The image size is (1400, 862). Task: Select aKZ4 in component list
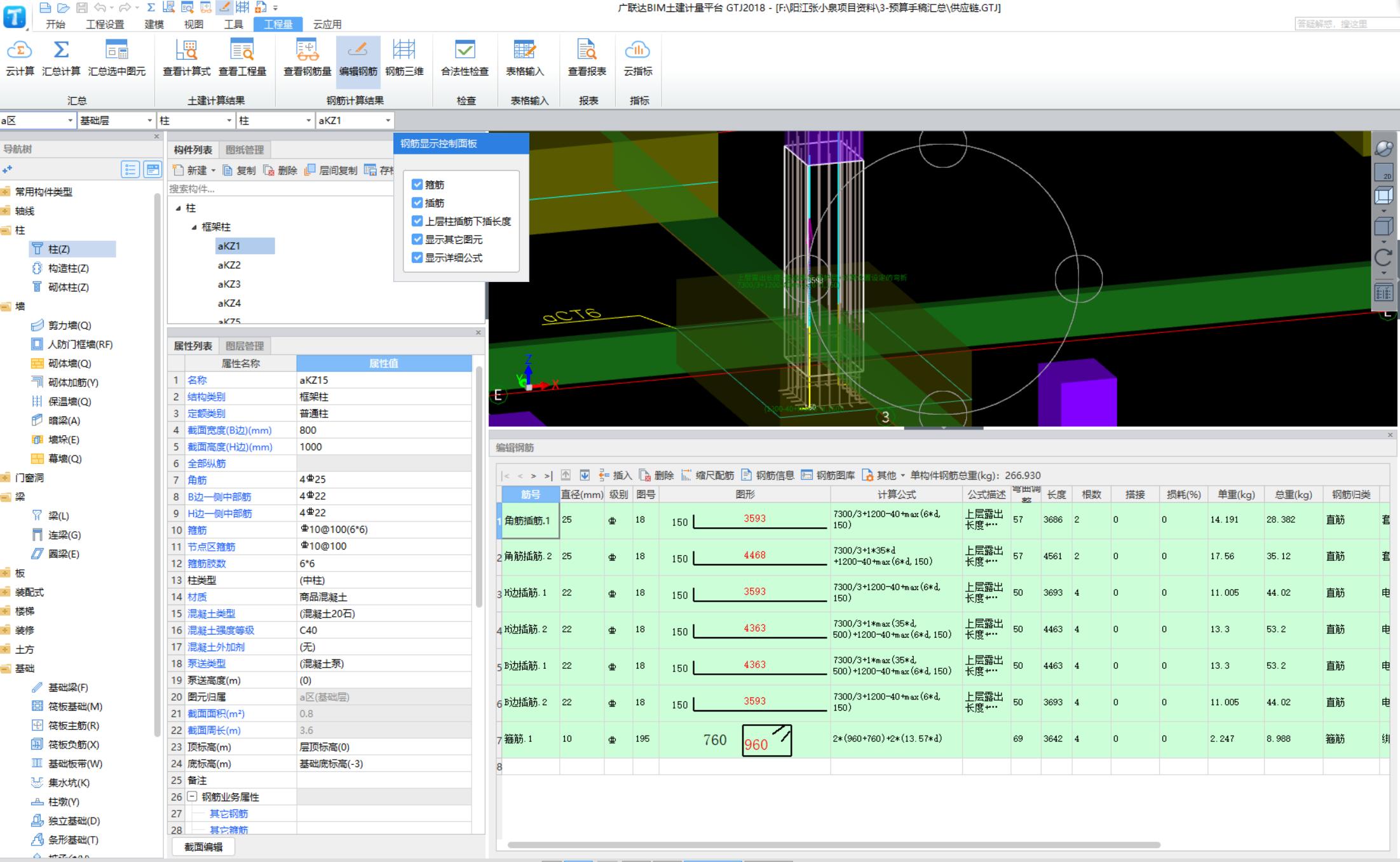click(x=229, y=303)
